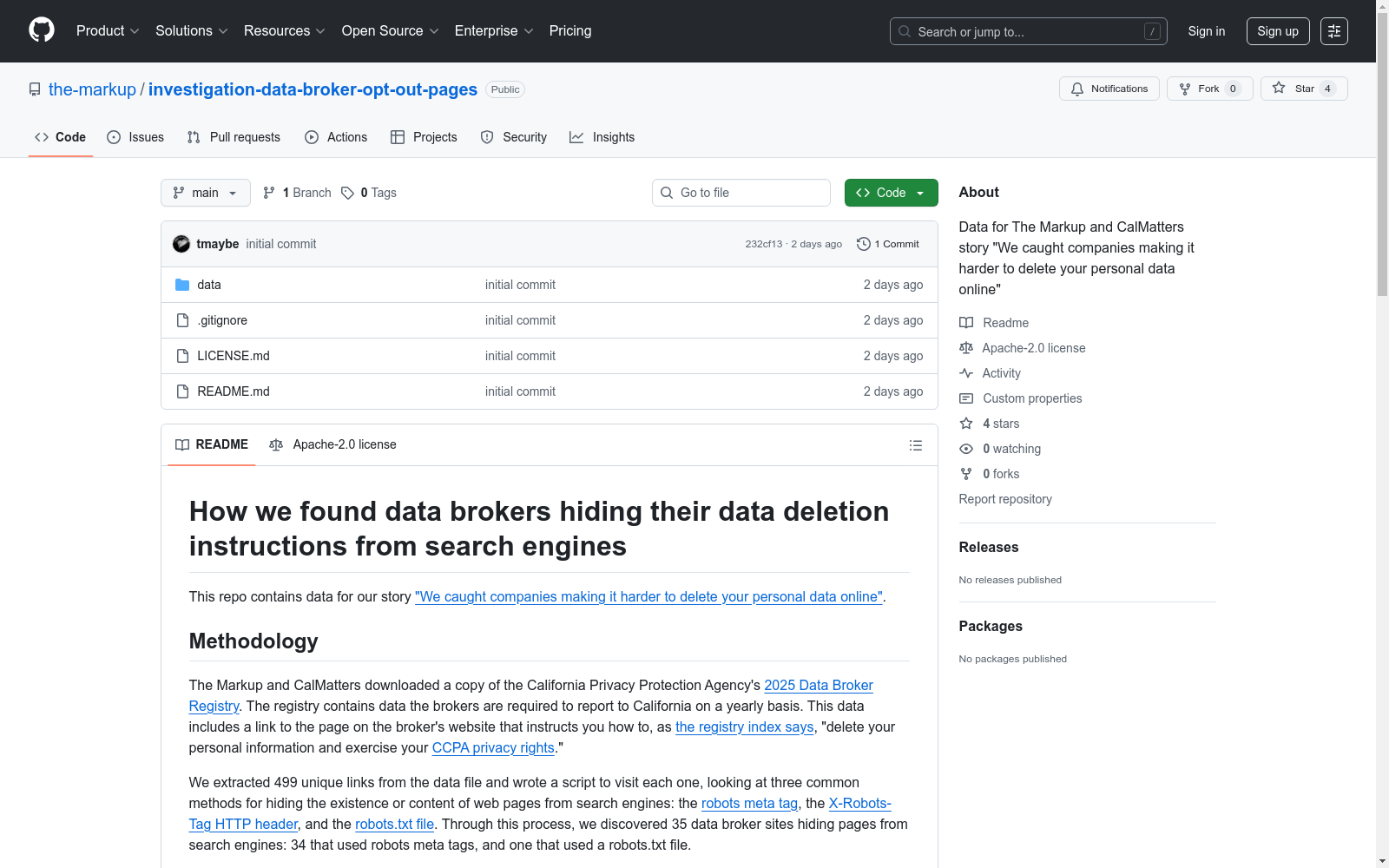Expand the Product menu
This screenshot has width=1389, height=868.
click(108, 30)
